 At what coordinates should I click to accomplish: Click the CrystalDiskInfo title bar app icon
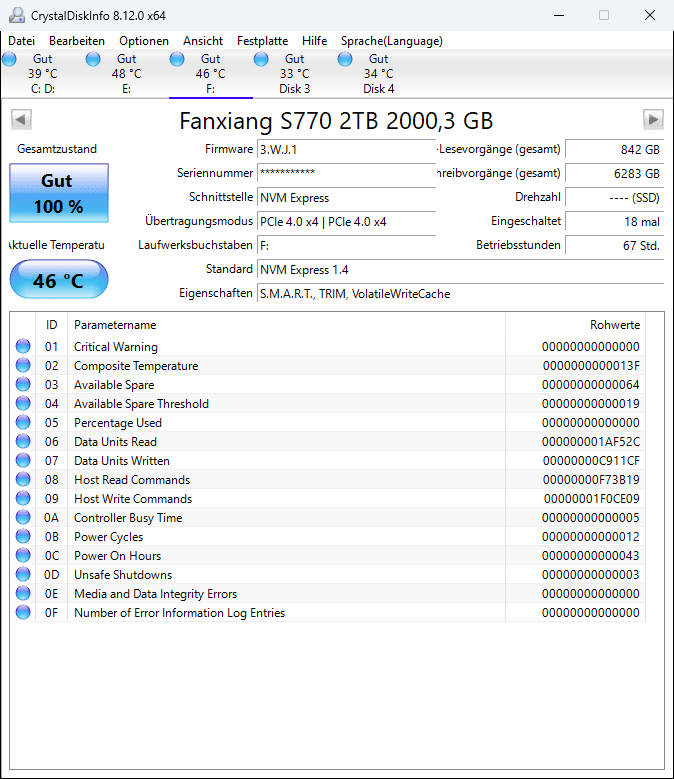pyautogui.click(x=17, y=15)
